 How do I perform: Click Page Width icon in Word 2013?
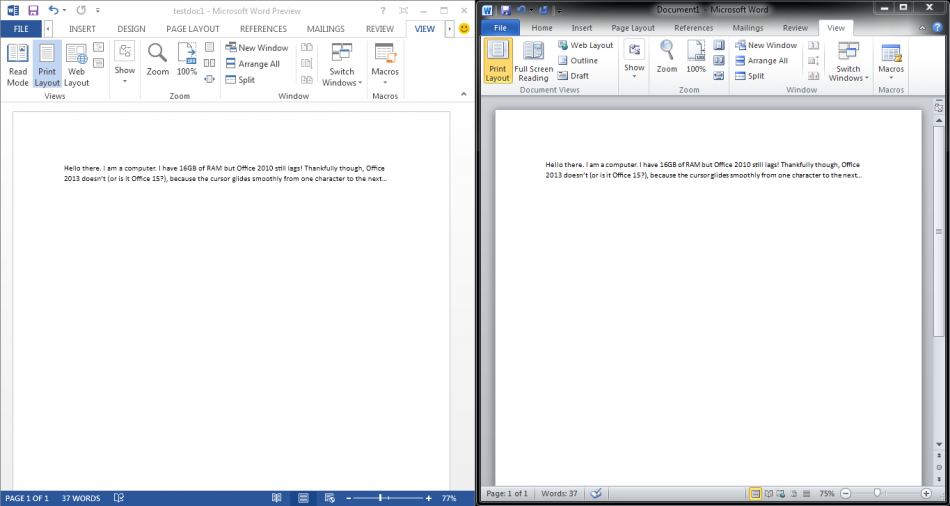210,79
